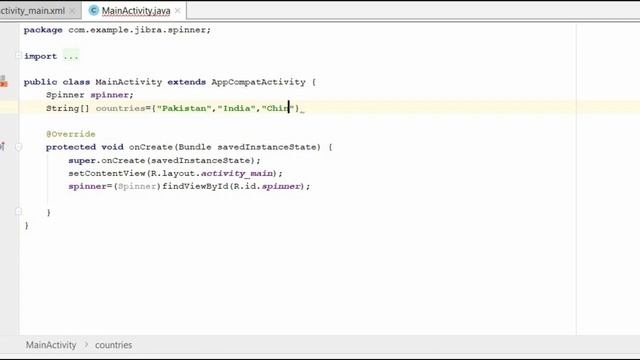Click R.id.spinner in the code

[x=267, y=187]
